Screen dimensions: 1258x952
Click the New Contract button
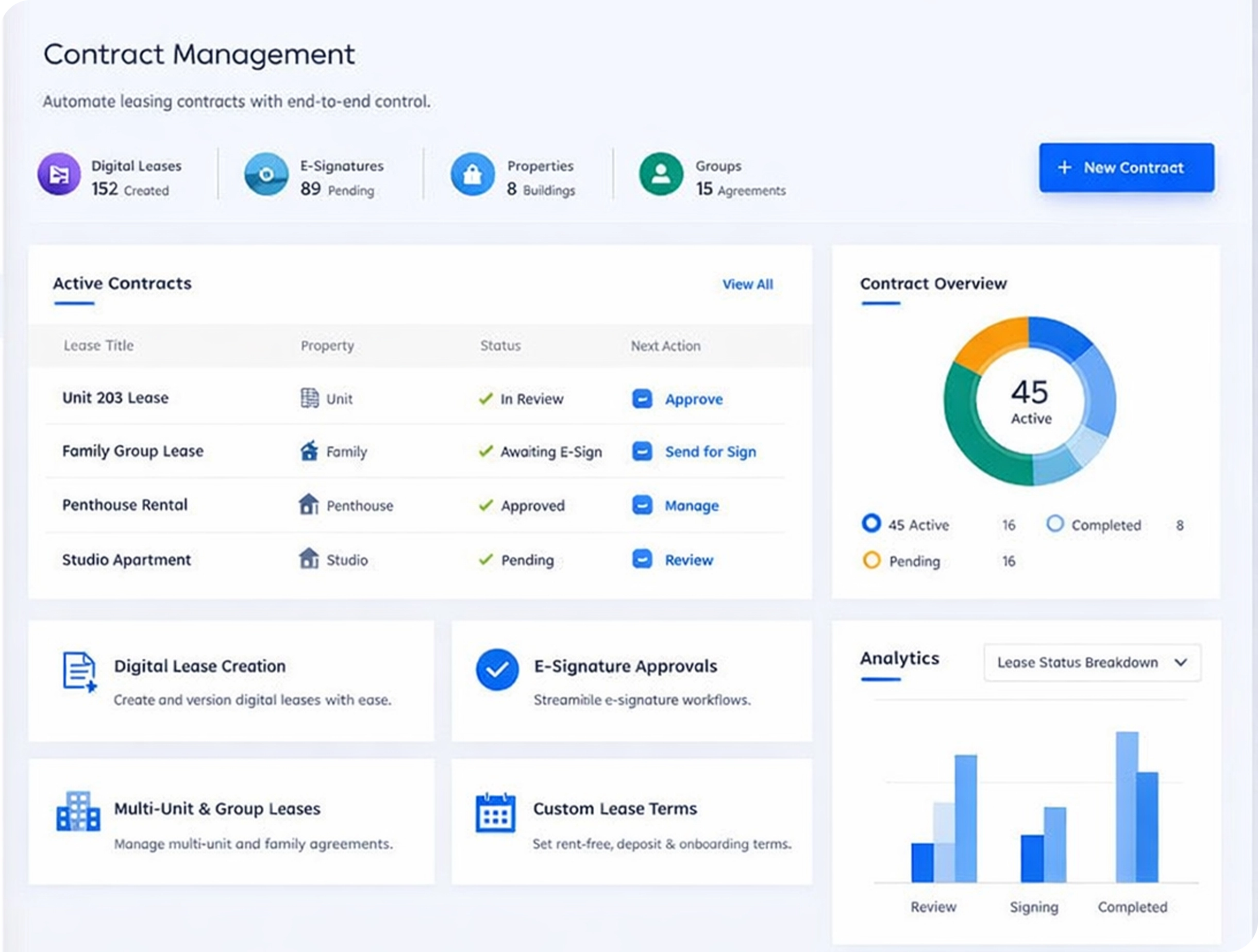click(1126, 168)
